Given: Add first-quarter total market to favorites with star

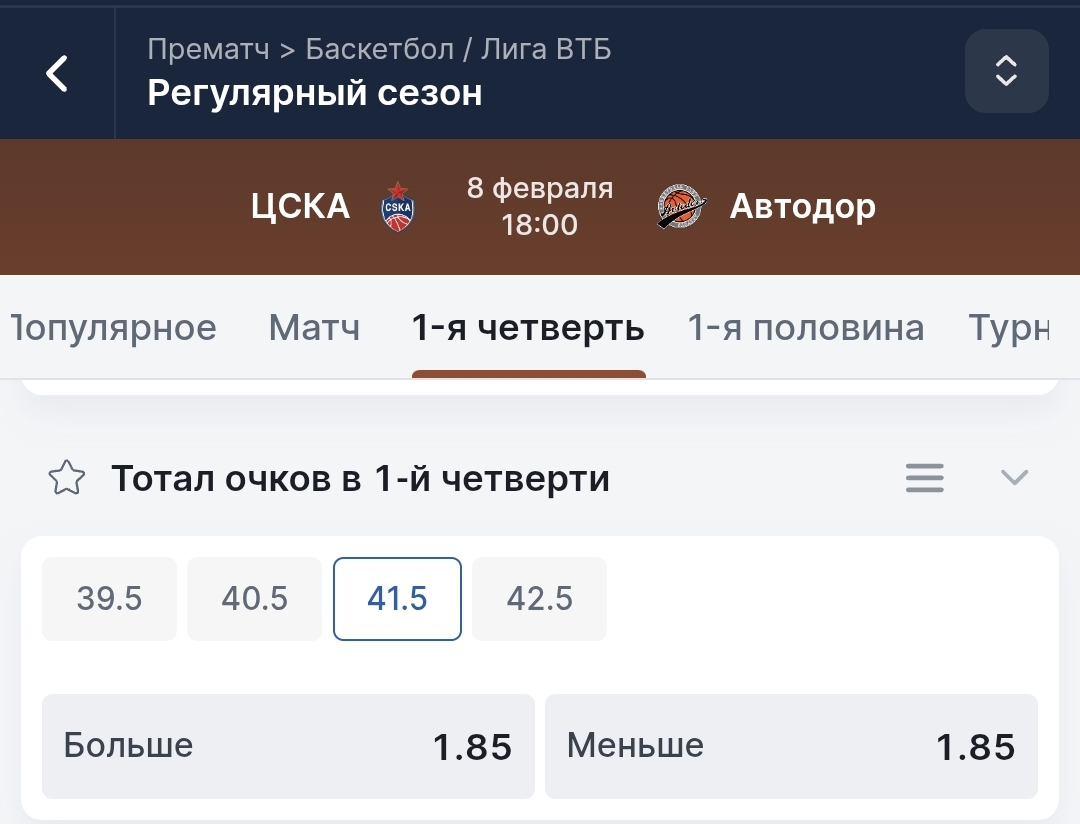Looking at the screenshot, I should tap(67, 479).
